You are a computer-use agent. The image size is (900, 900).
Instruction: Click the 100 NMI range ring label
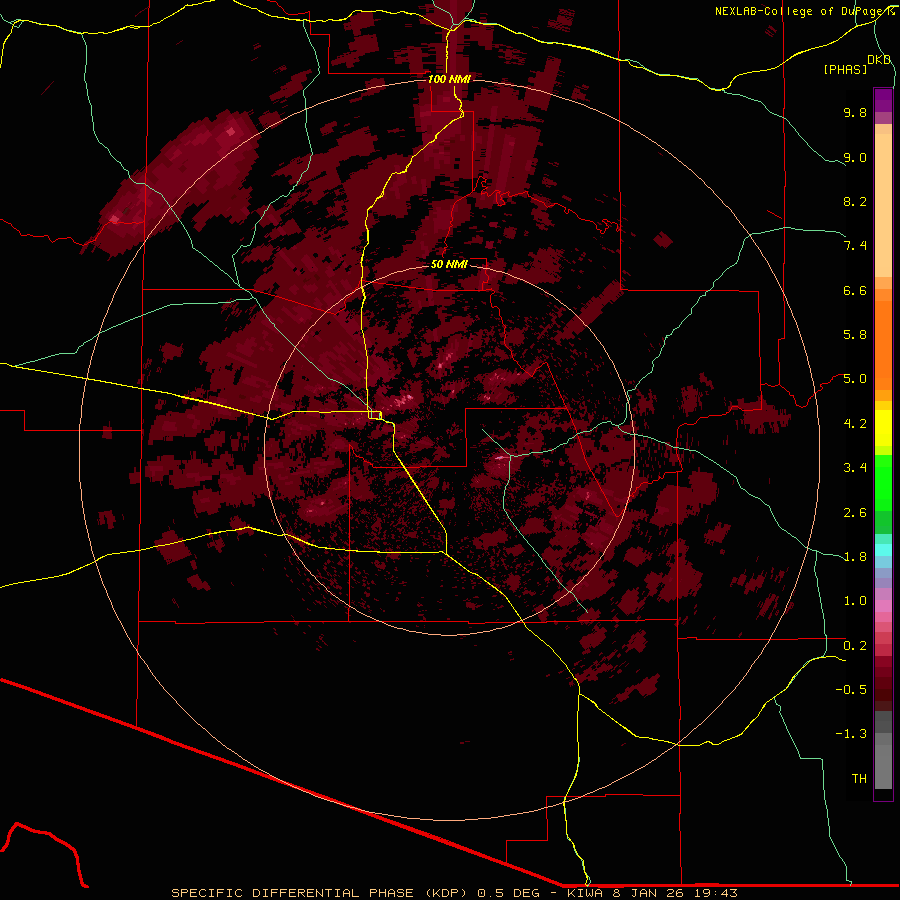[x=449, y=79]
